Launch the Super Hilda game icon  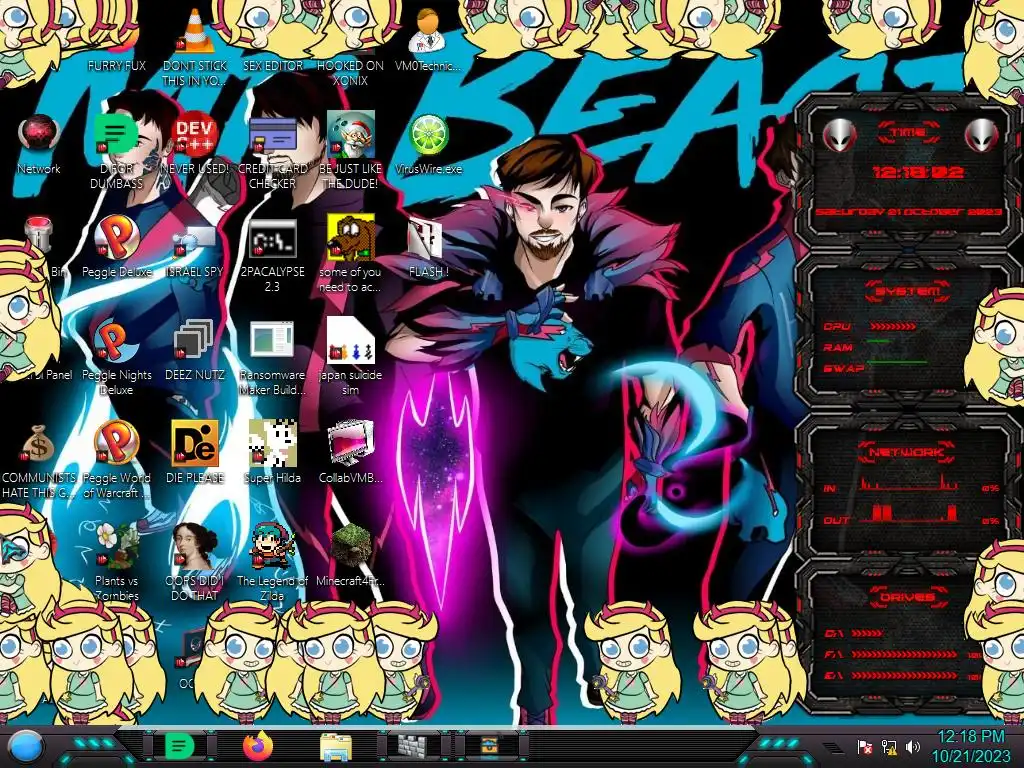click(x=272, y=444)
